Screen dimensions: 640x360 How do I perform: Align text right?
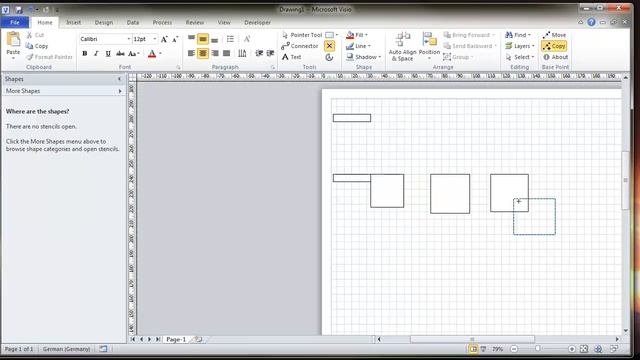[215, 53]
